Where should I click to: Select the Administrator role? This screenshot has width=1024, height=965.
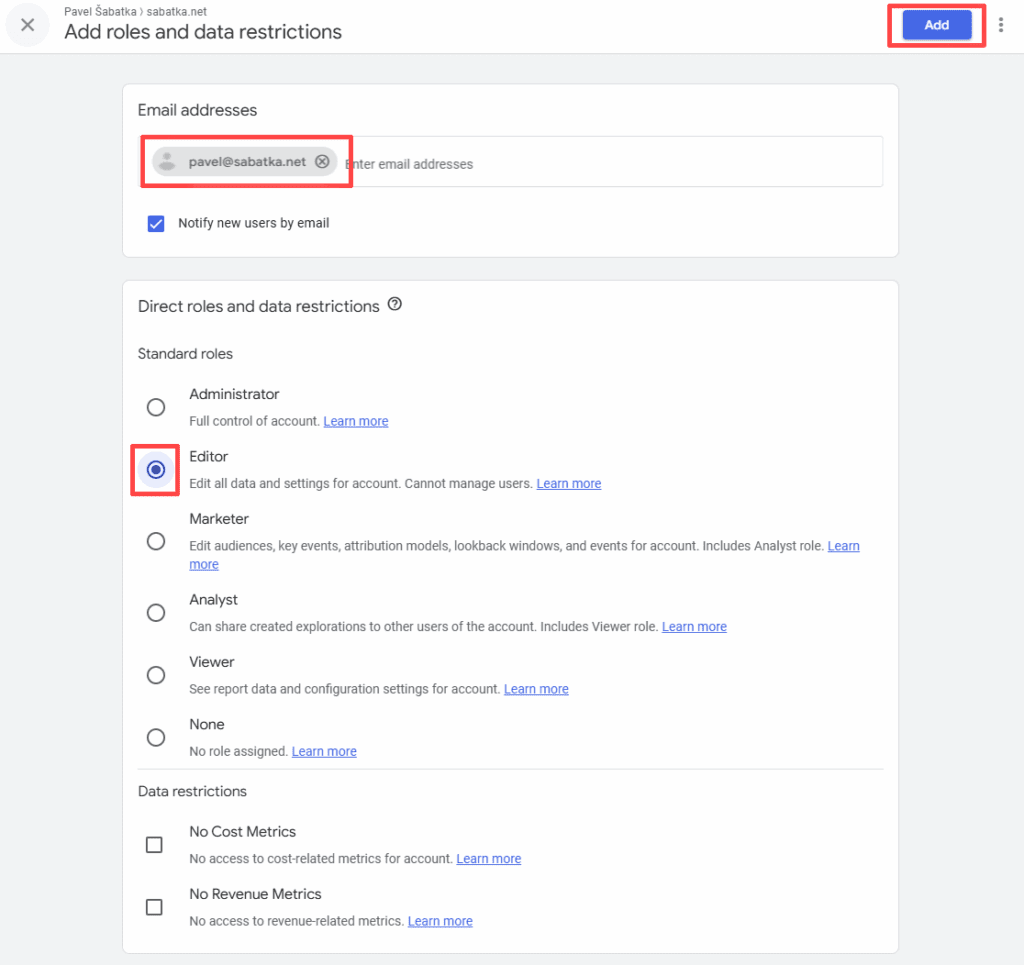(x=155, y=407)
